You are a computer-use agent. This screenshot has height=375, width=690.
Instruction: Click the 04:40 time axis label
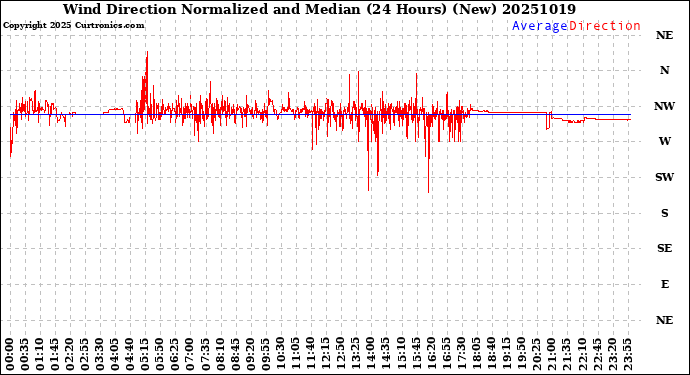(x=130, y=355)
